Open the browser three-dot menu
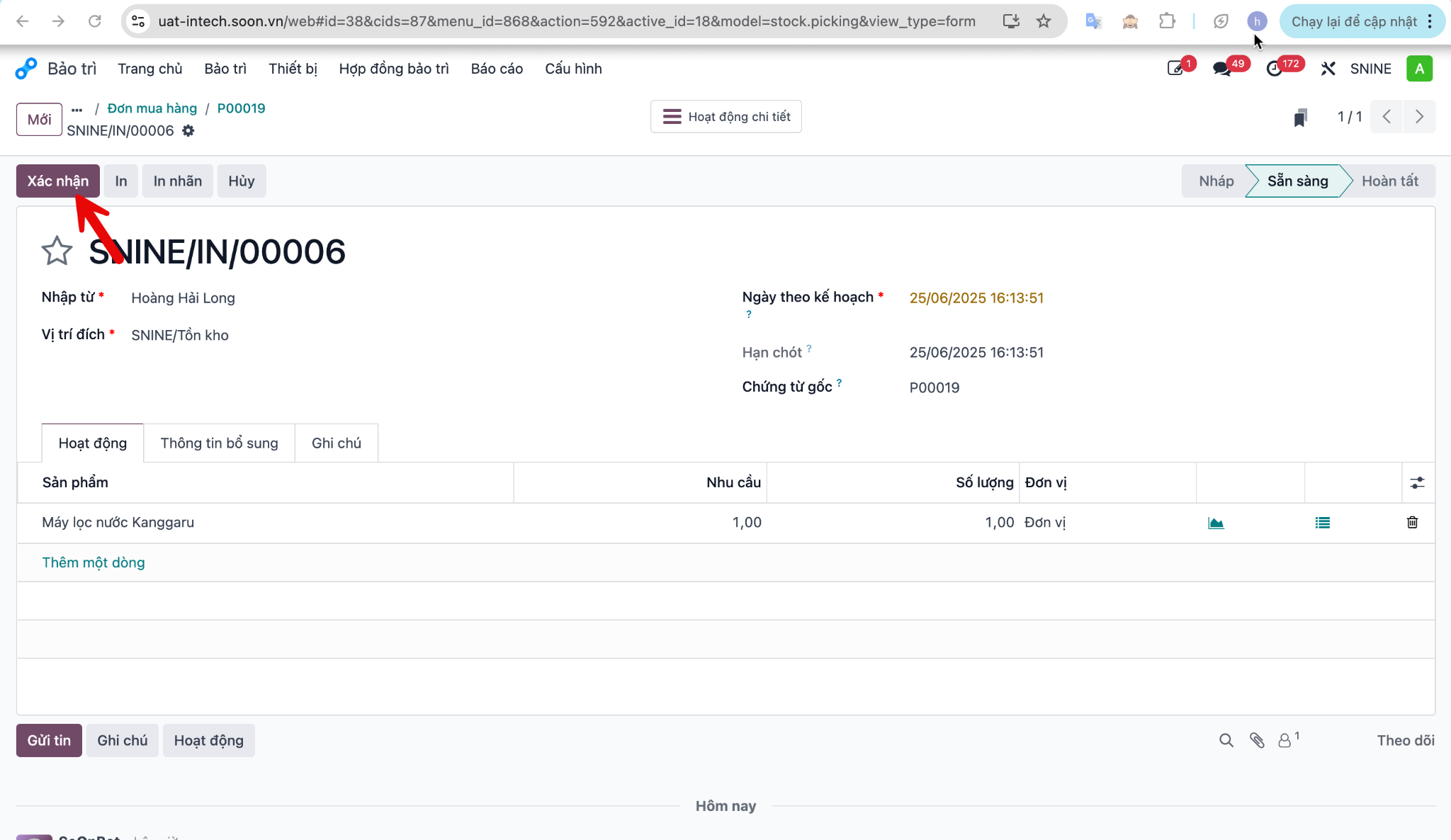 tap(1430, 21)
